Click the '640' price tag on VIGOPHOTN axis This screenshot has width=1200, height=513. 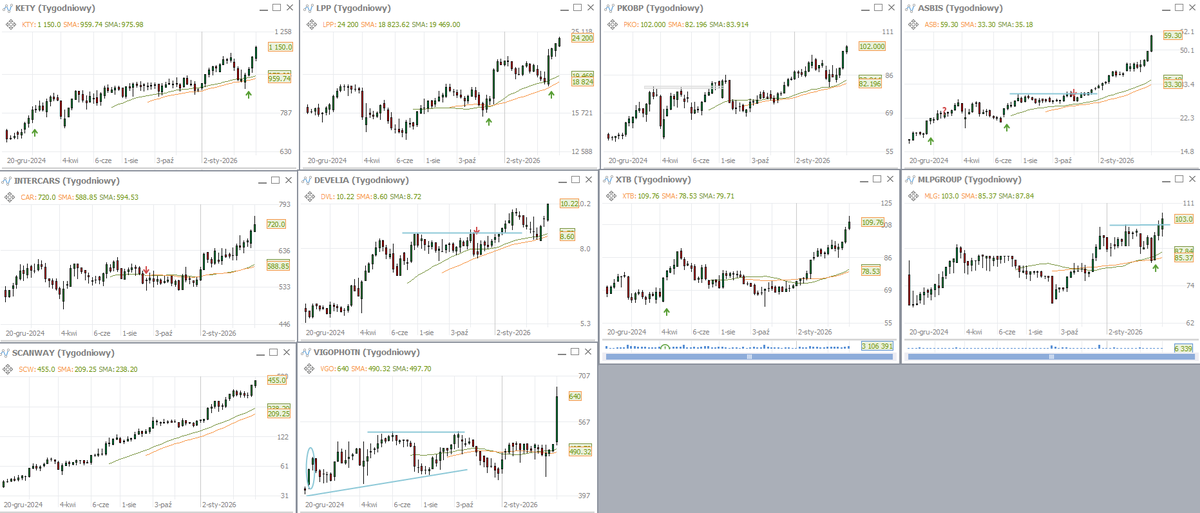pos(574,396)
